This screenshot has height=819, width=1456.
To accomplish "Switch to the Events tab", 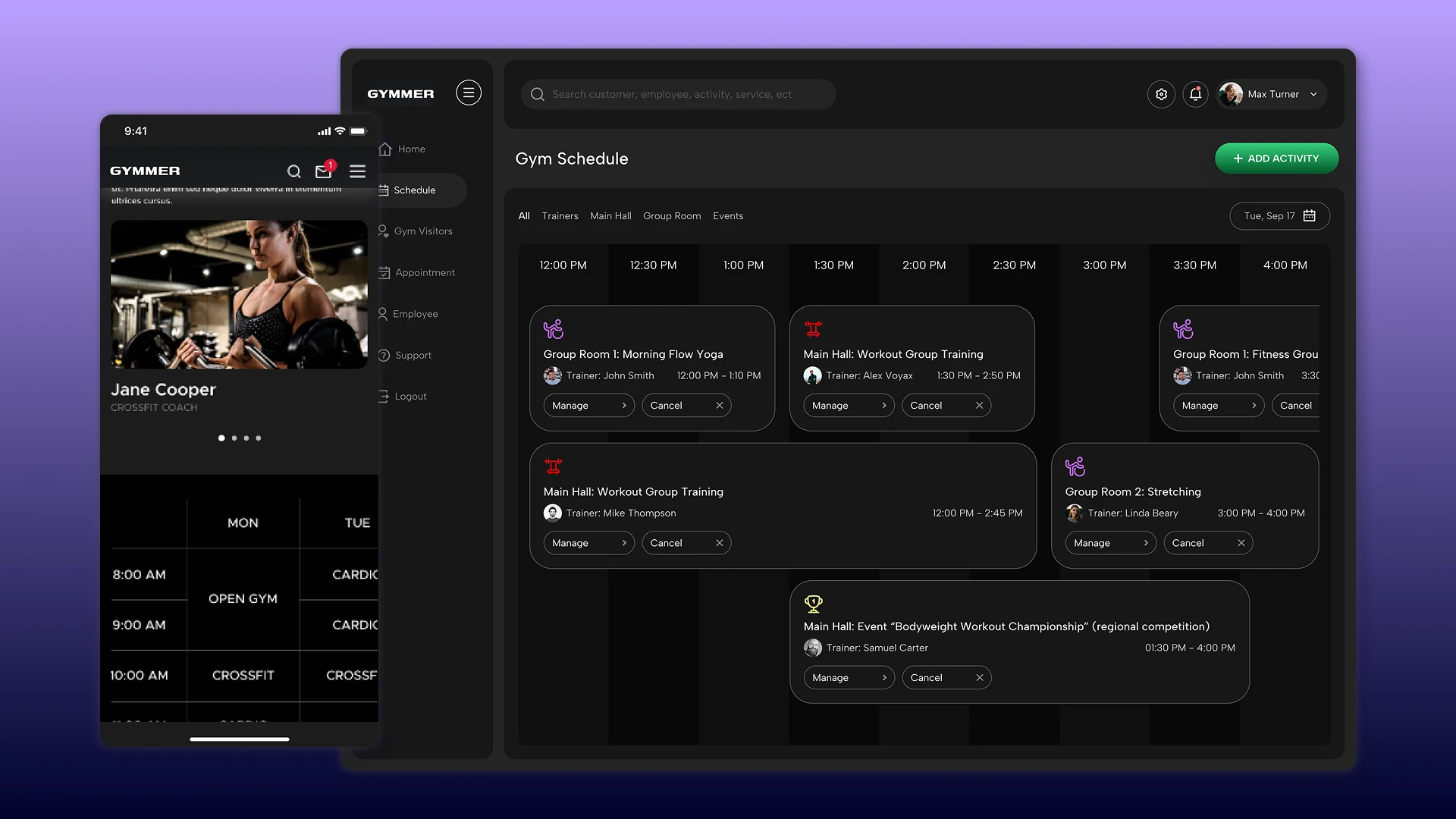I will [x=728, y=216].
